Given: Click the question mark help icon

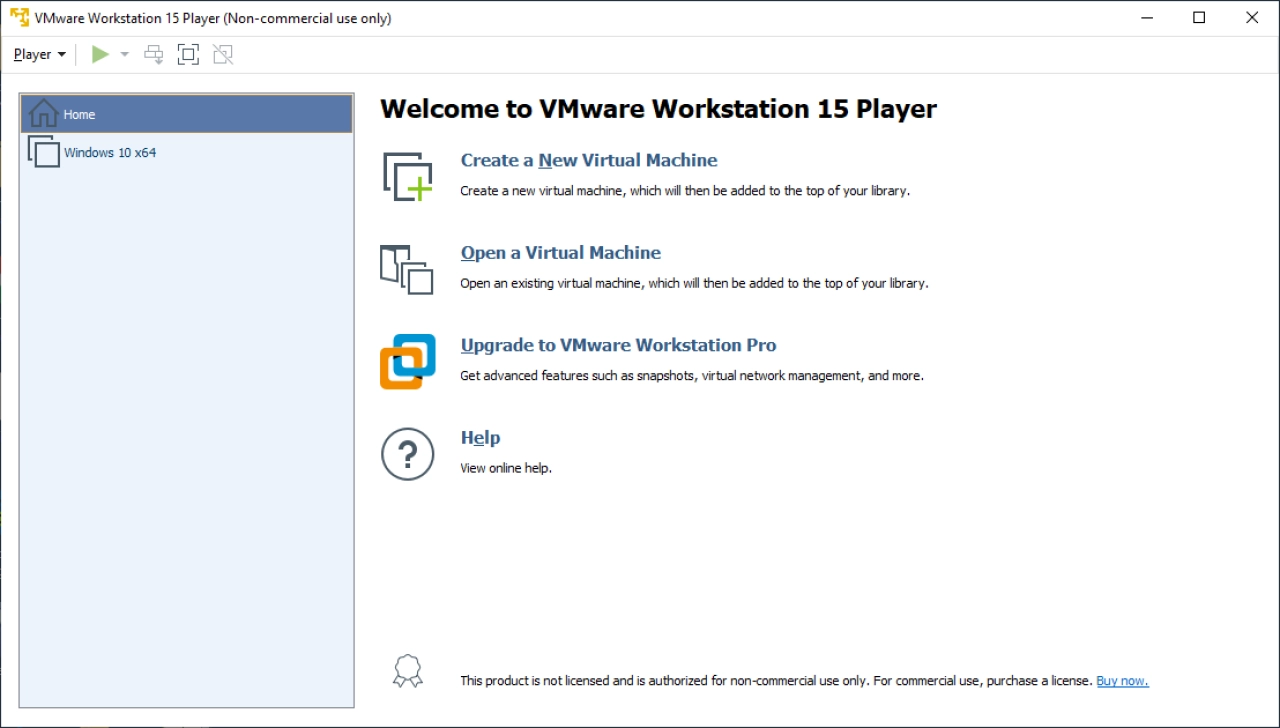Looking at the screenshot, I should coord(408,454).
